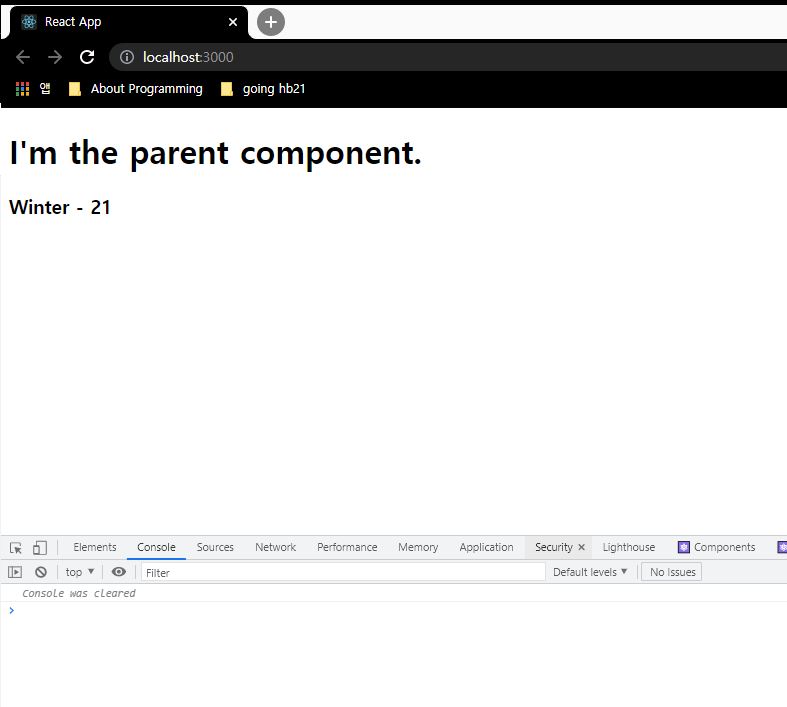Open the Default levels dropdown

590,572
